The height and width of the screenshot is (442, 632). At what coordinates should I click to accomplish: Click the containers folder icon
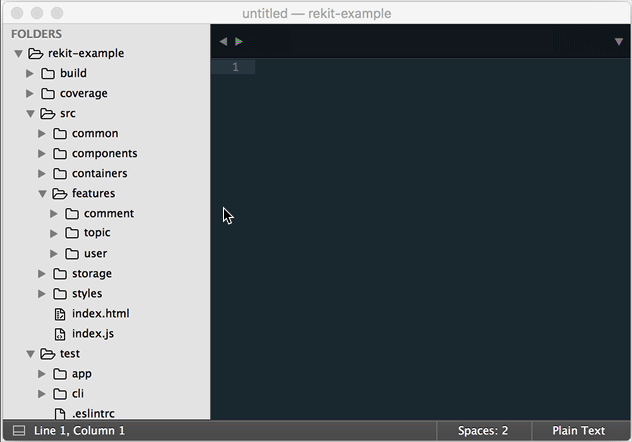click(60, 174)
